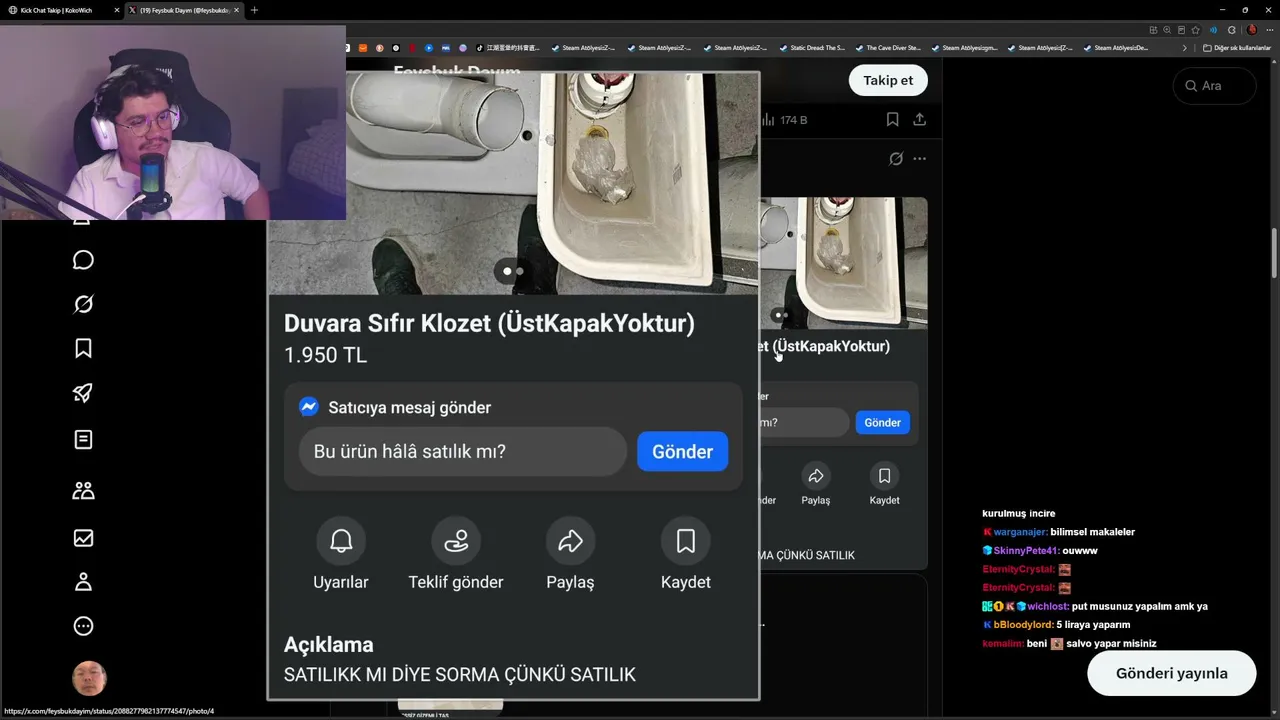Click the Messenger icon beside Satıcıya mesaj gönder
Screen dimensions: 1280x720
[x=309, y=407]
